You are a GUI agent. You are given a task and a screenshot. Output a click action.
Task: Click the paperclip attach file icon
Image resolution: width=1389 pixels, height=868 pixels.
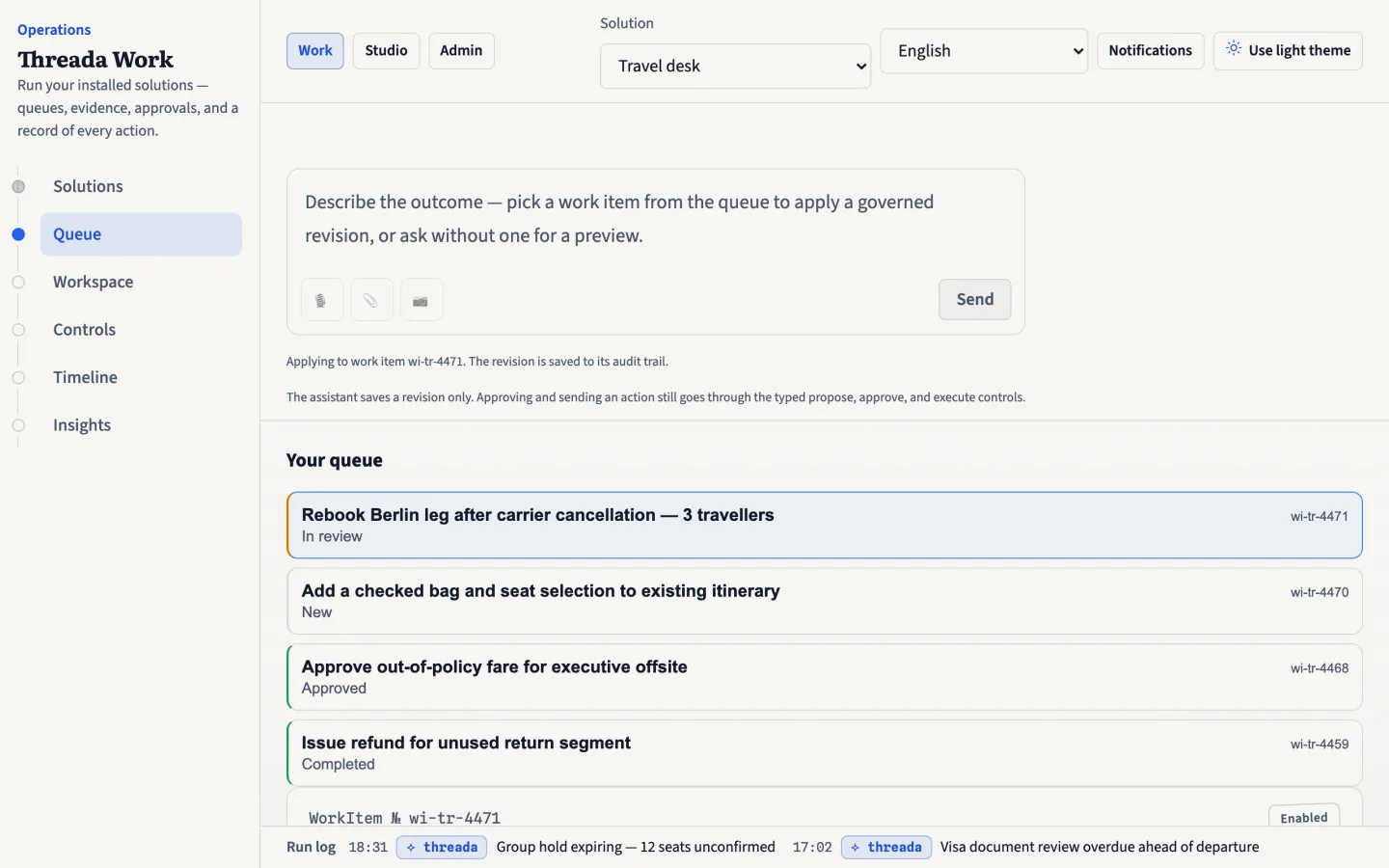click(x=371, y=300)
